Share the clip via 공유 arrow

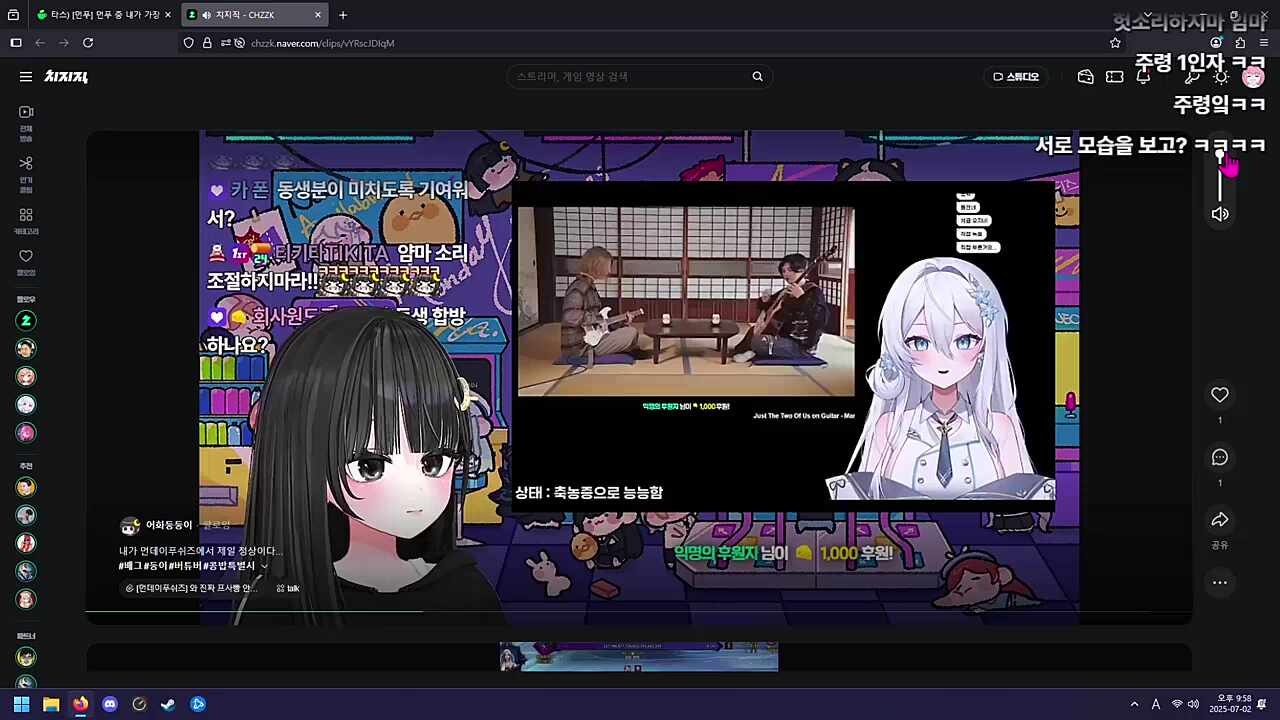point(1220,520)
